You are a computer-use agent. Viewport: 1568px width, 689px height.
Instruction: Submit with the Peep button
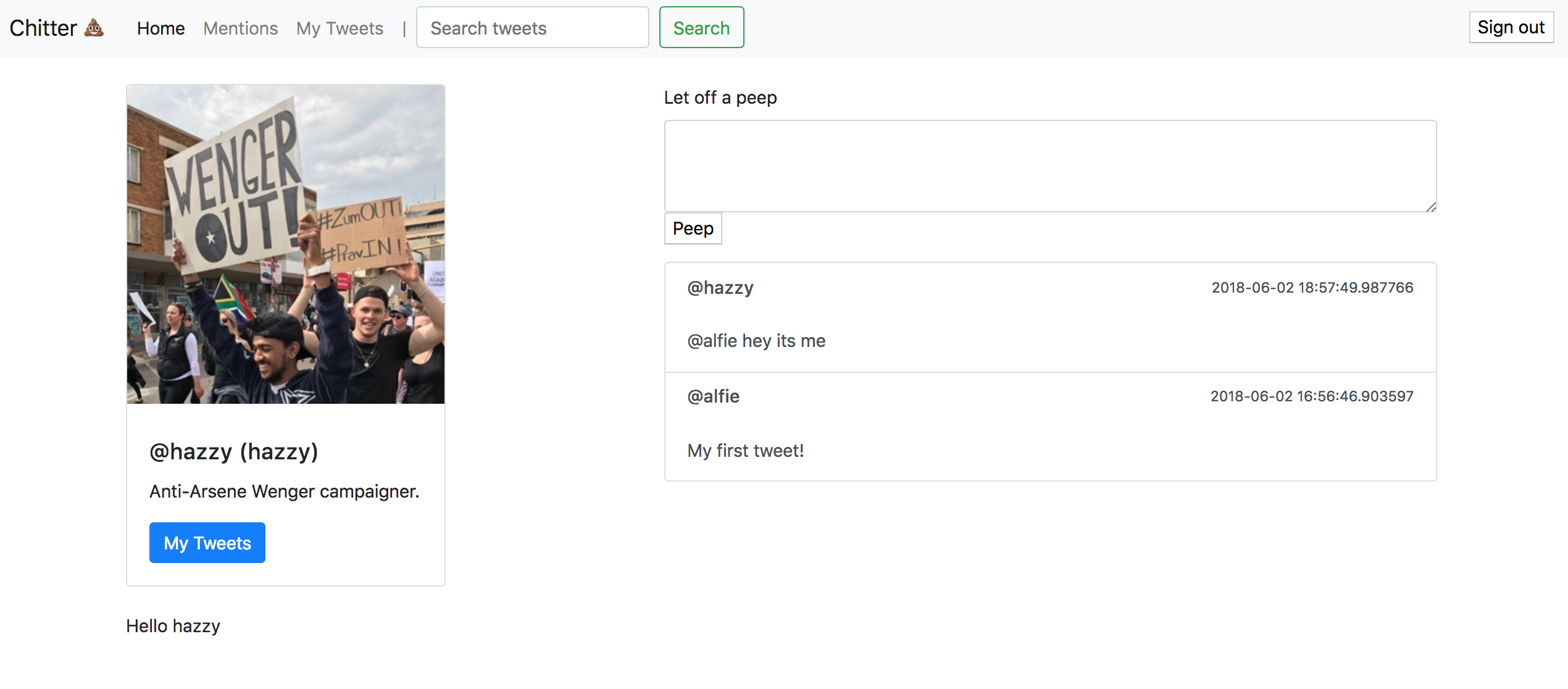[x=693, y=228]
